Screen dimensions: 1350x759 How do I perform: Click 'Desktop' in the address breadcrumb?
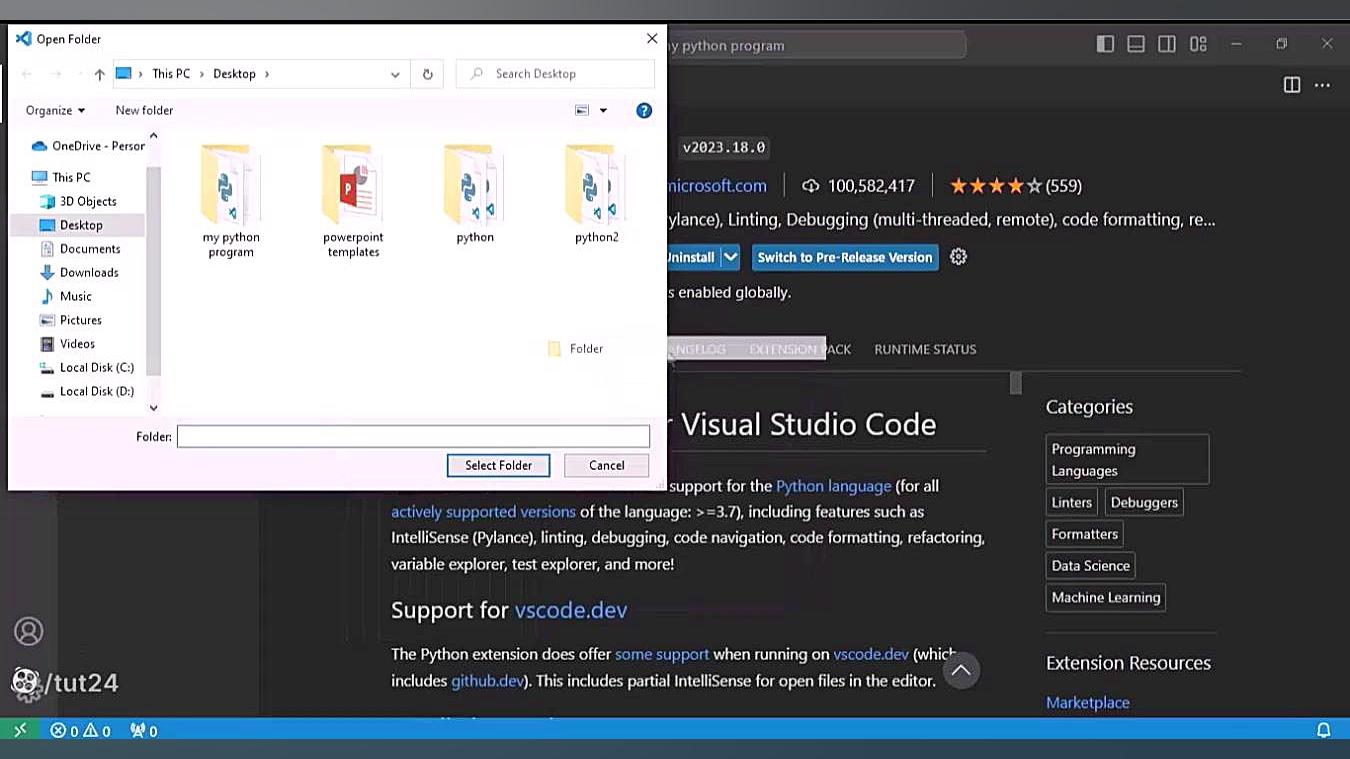234,74
